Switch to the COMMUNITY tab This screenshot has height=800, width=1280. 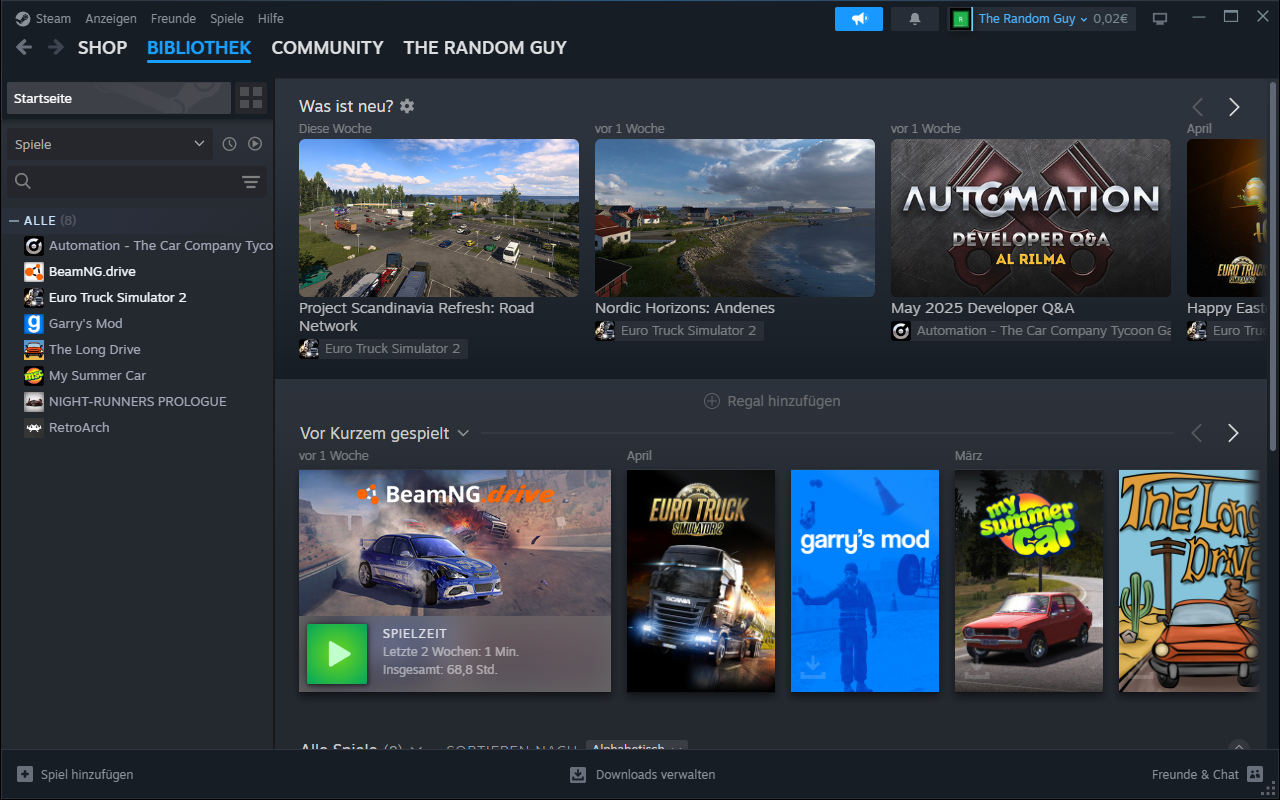pyautogui.click(x=327, y=47)
